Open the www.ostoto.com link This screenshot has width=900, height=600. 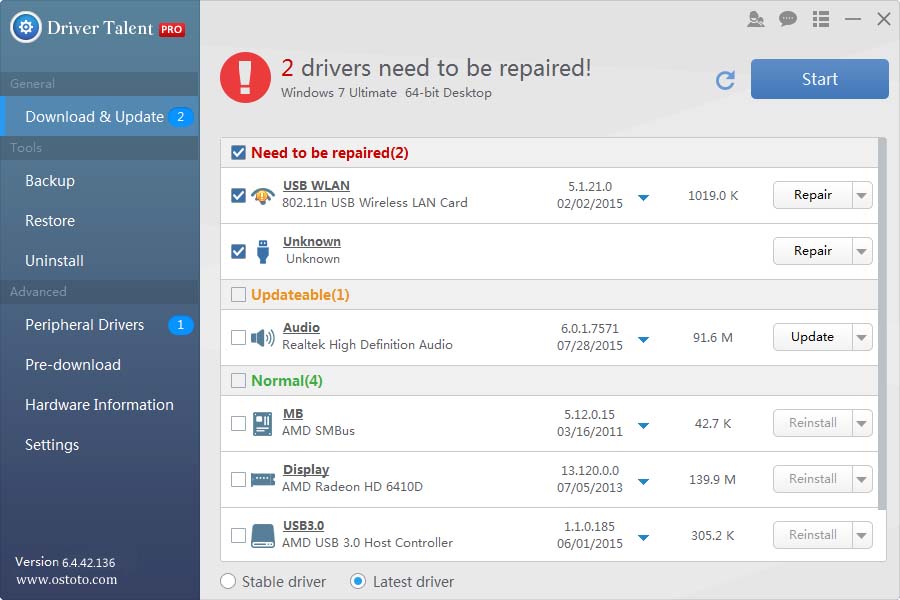tap(67, 579)
